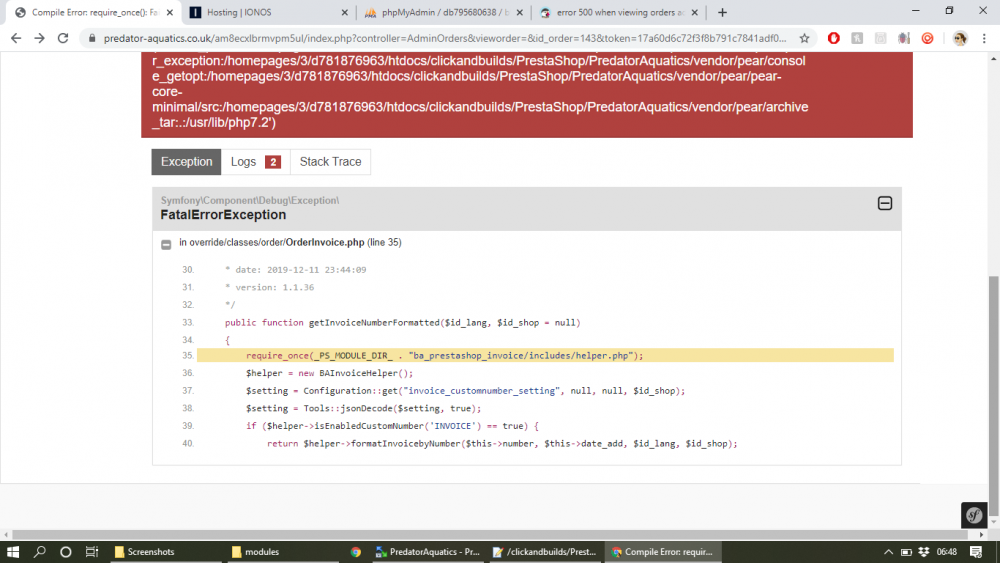1000x563 pixels.
Task: Click highlighted require_once line 35
Action: pos(545,355)
